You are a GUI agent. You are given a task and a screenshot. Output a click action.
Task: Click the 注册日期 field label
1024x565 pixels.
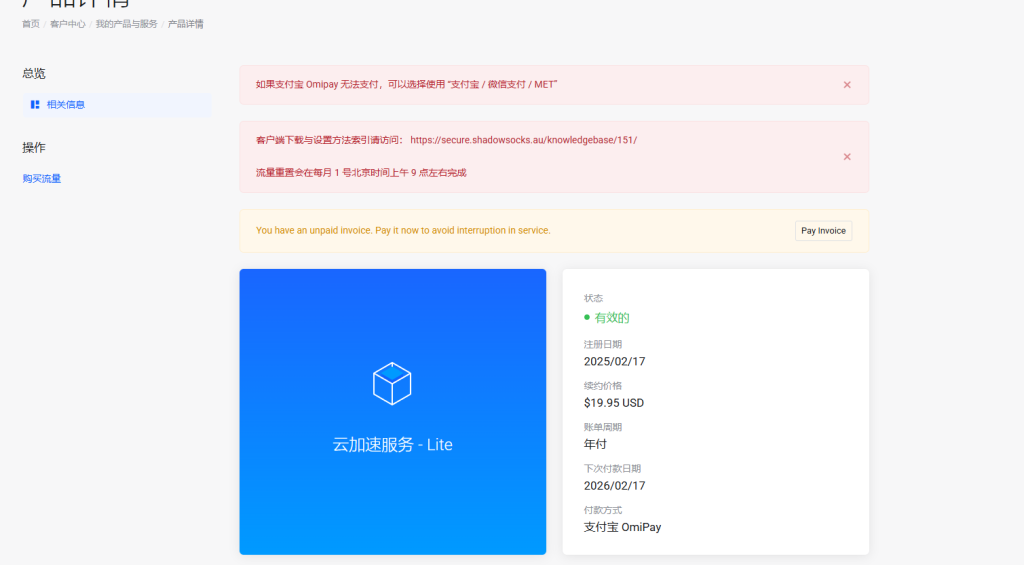pos(603,344)
